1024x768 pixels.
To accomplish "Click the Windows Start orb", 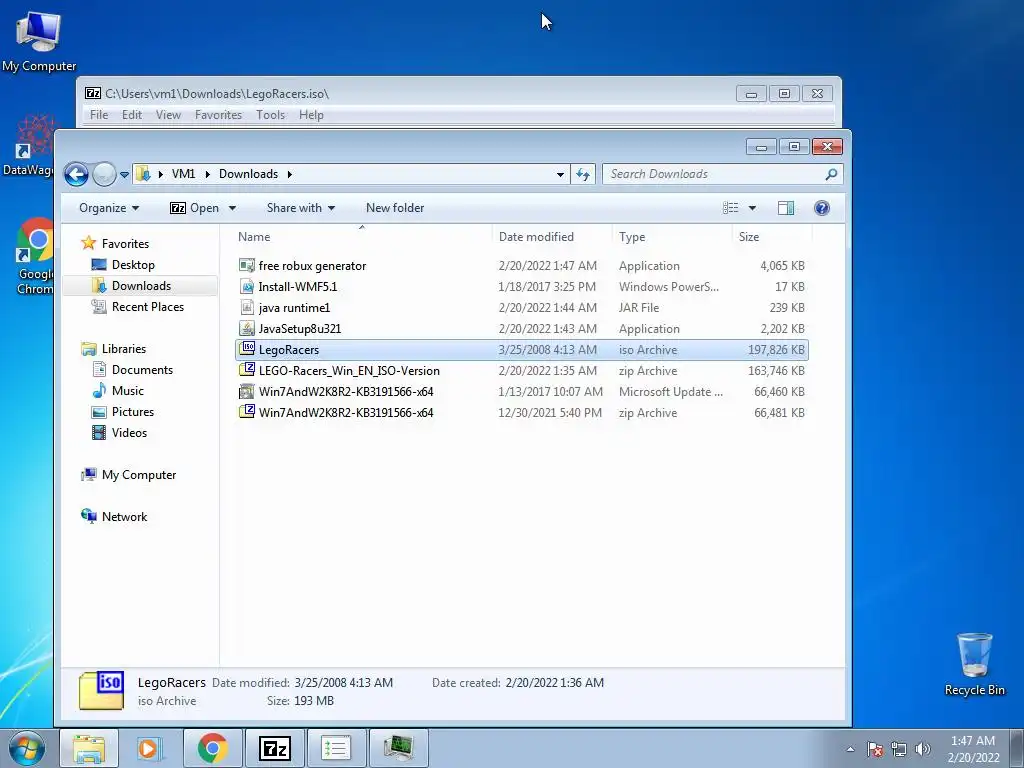I will tap(27, 749).
